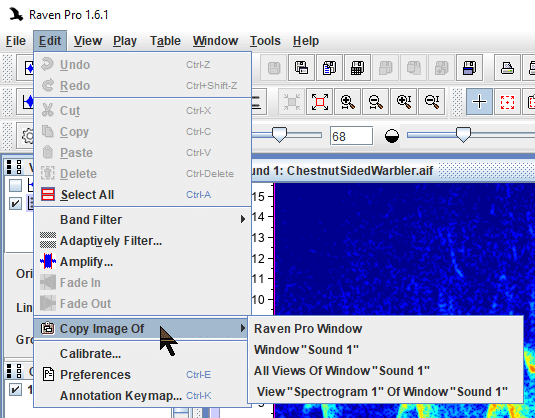The image size is (535, 418).
Task: Open the Window menu
Action: [215, 41]
